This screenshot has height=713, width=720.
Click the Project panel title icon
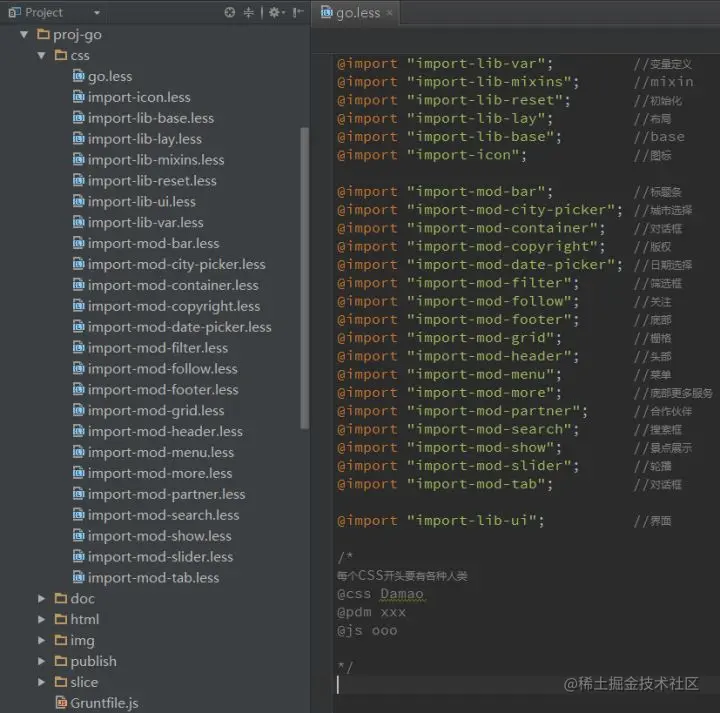(x=14, y=12)
